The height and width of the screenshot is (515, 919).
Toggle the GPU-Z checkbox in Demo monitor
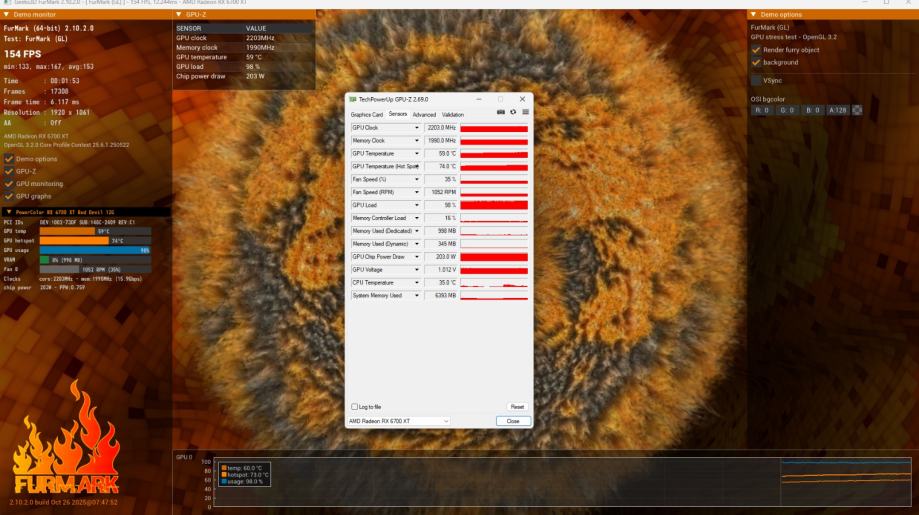tap(9, 171)
